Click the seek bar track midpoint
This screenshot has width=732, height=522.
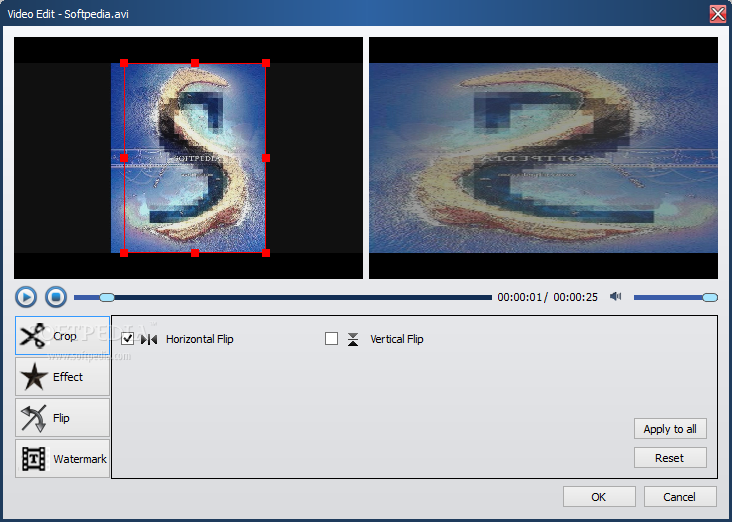pyautogui.click(x=283, y=297)
